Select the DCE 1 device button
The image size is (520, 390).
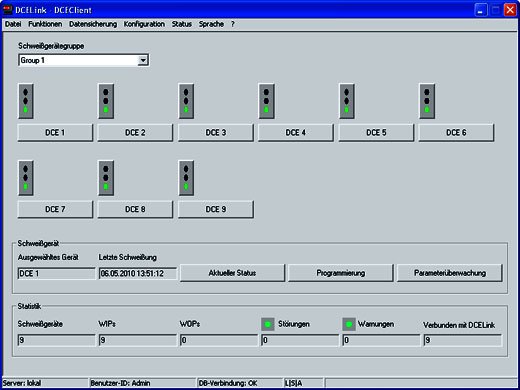click(55, 133)
